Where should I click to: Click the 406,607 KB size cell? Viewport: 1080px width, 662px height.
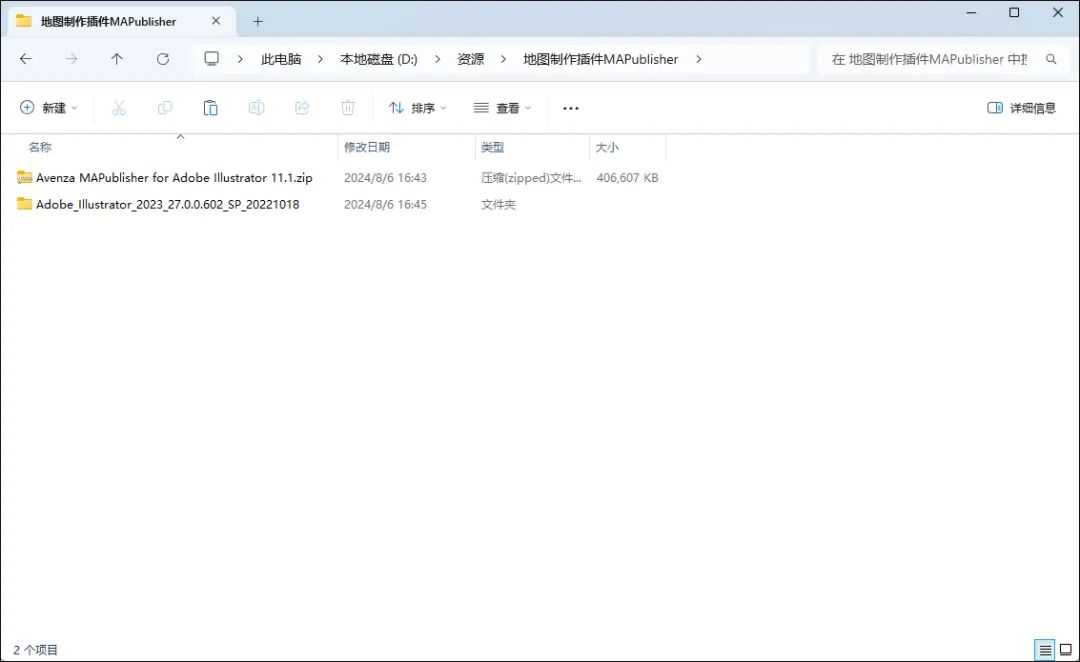[627, 177]
